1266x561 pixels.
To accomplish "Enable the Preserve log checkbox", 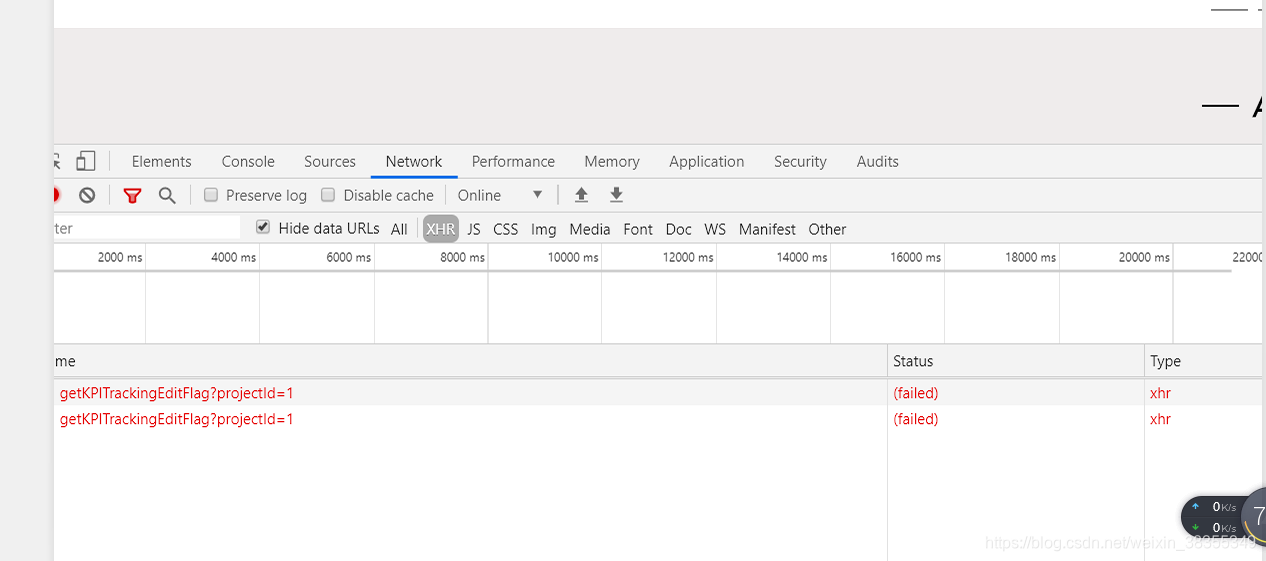I will pyautogui.click(x=211, y=195).
